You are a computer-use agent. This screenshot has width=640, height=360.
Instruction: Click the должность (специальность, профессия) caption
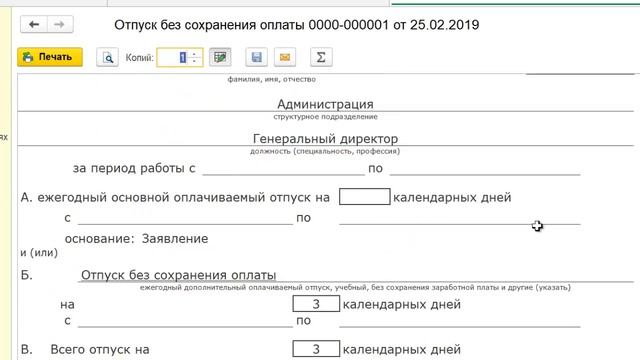(x=325, y=151)
